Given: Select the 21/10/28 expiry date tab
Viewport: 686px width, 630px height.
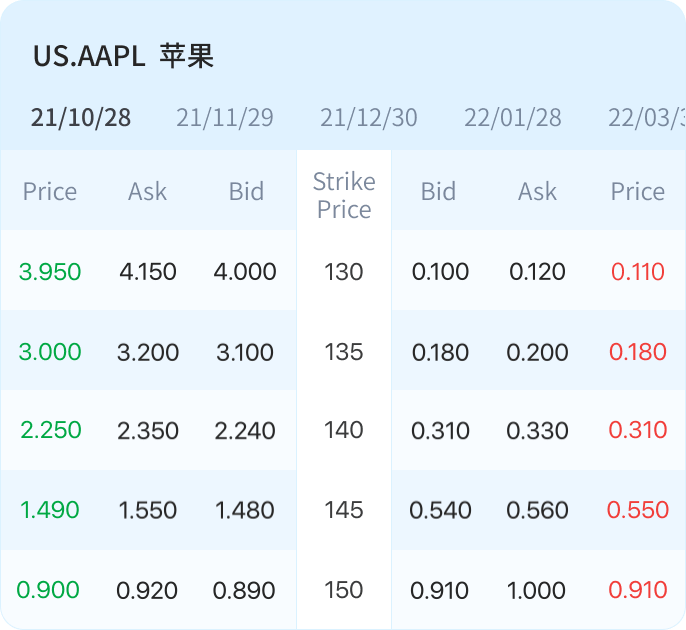Looking at the screenshot, I should point(81,117).
